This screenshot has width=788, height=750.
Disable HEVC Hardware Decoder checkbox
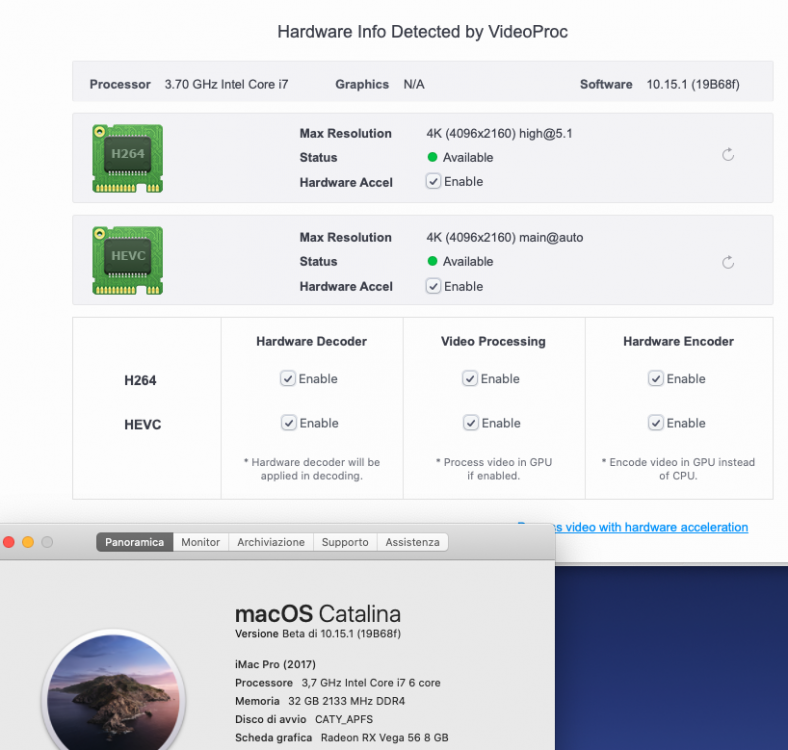[x=288, y=423]
